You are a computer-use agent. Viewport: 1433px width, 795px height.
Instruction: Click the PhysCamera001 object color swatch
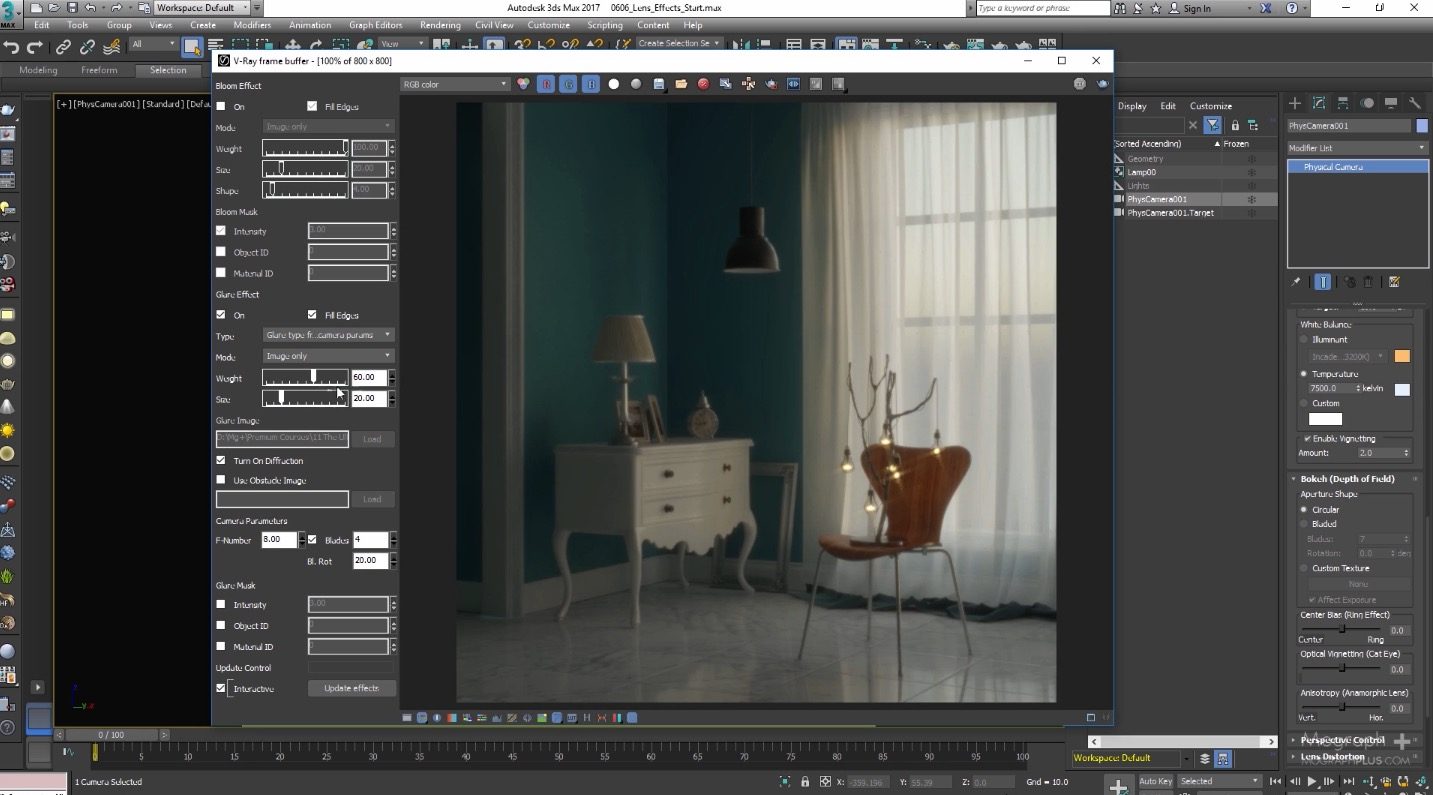point(1422,126)
